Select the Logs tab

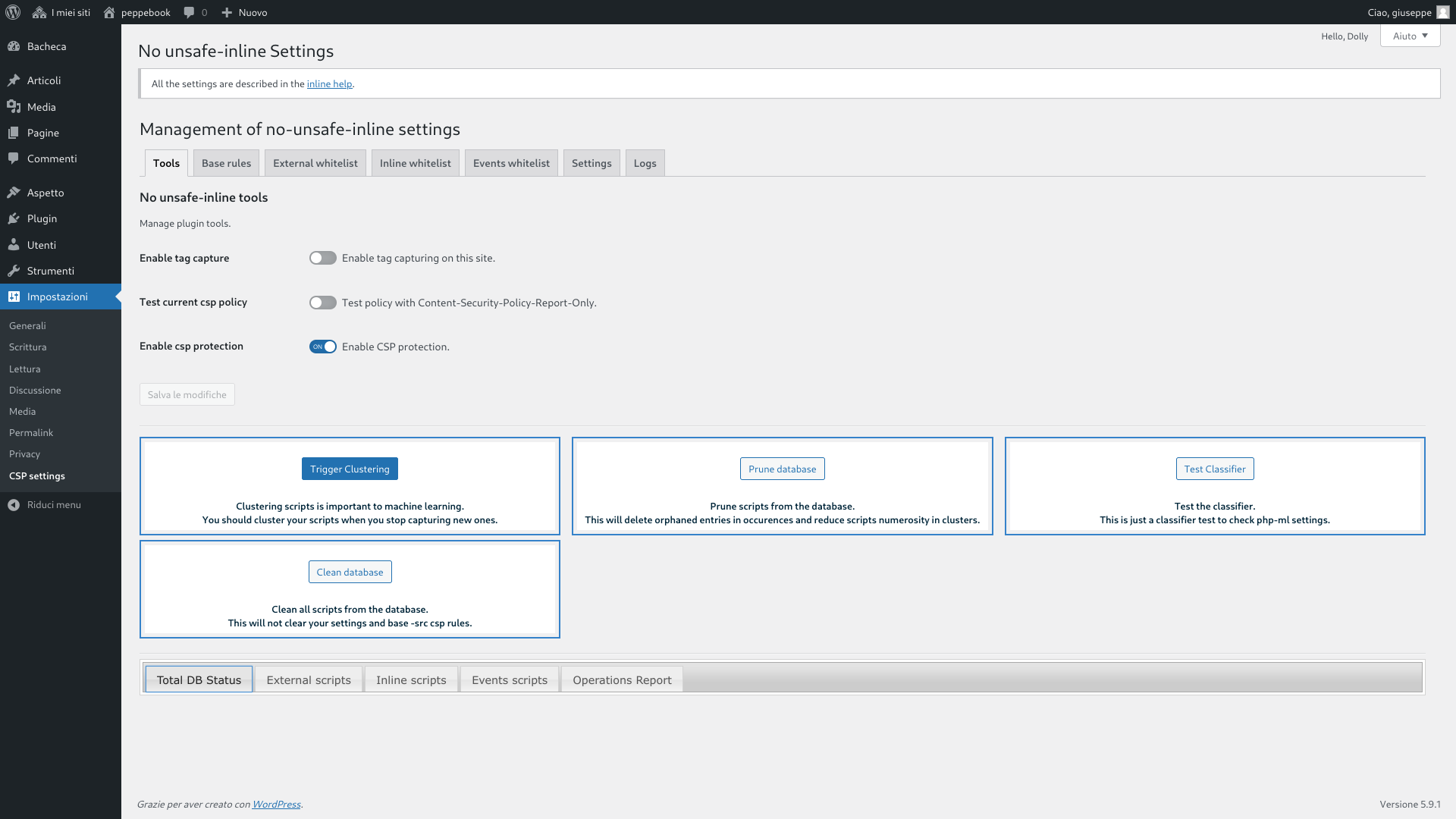pos(644,162)
